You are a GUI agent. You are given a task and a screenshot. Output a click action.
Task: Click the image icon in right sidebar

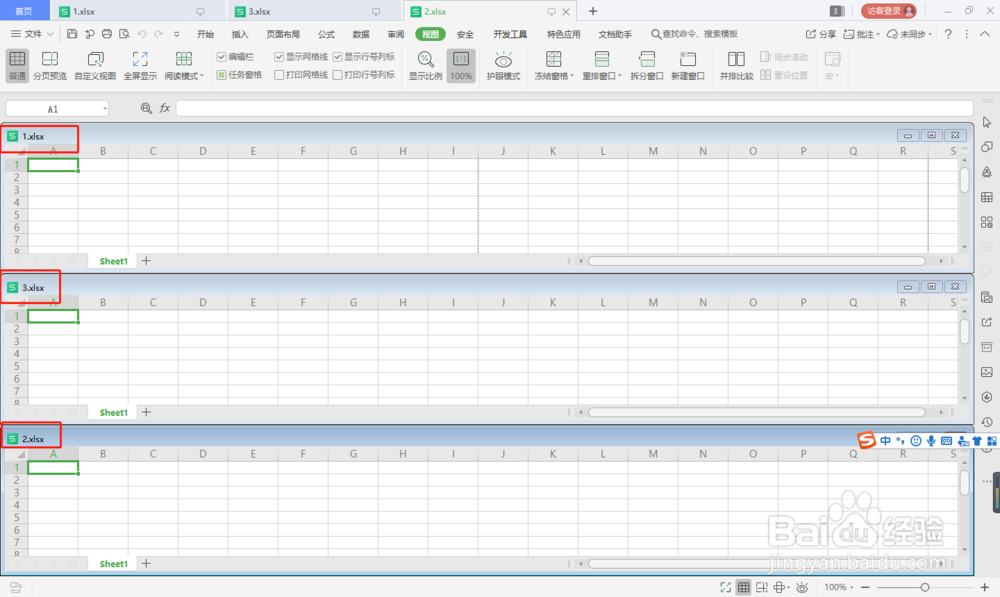click(987, 372)
